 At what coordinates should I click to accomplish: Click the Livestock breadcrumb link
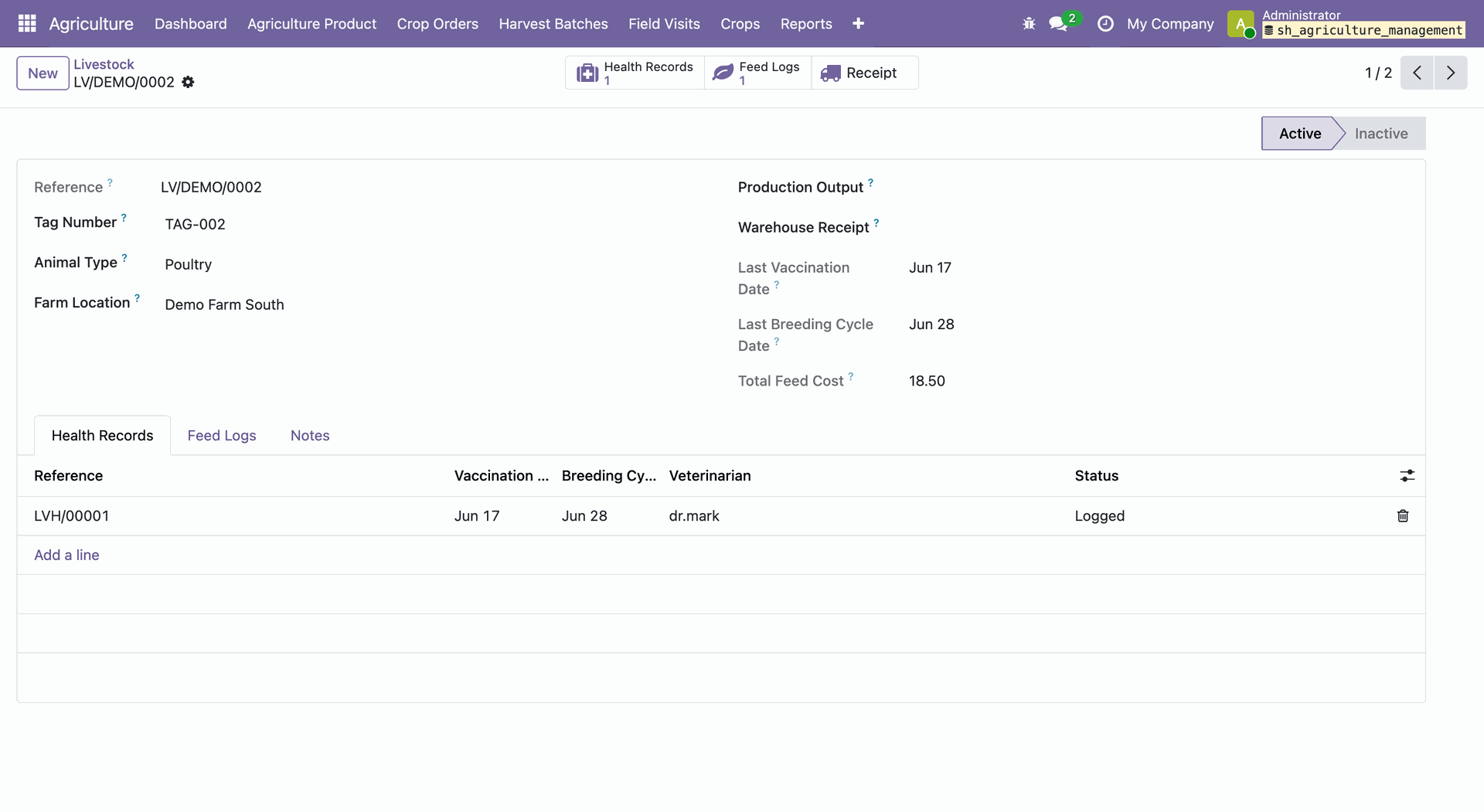(104, 64)
